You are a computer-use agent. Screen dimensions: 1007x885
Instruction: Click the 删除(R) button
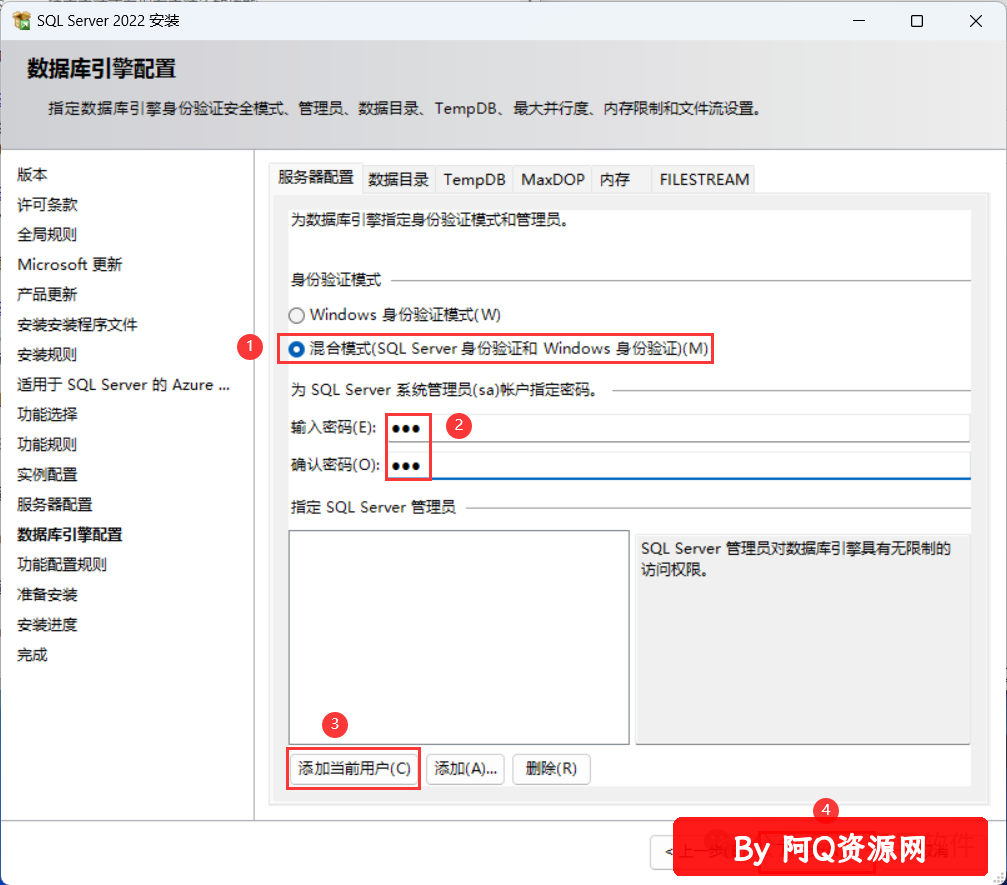tap(551, 769)
